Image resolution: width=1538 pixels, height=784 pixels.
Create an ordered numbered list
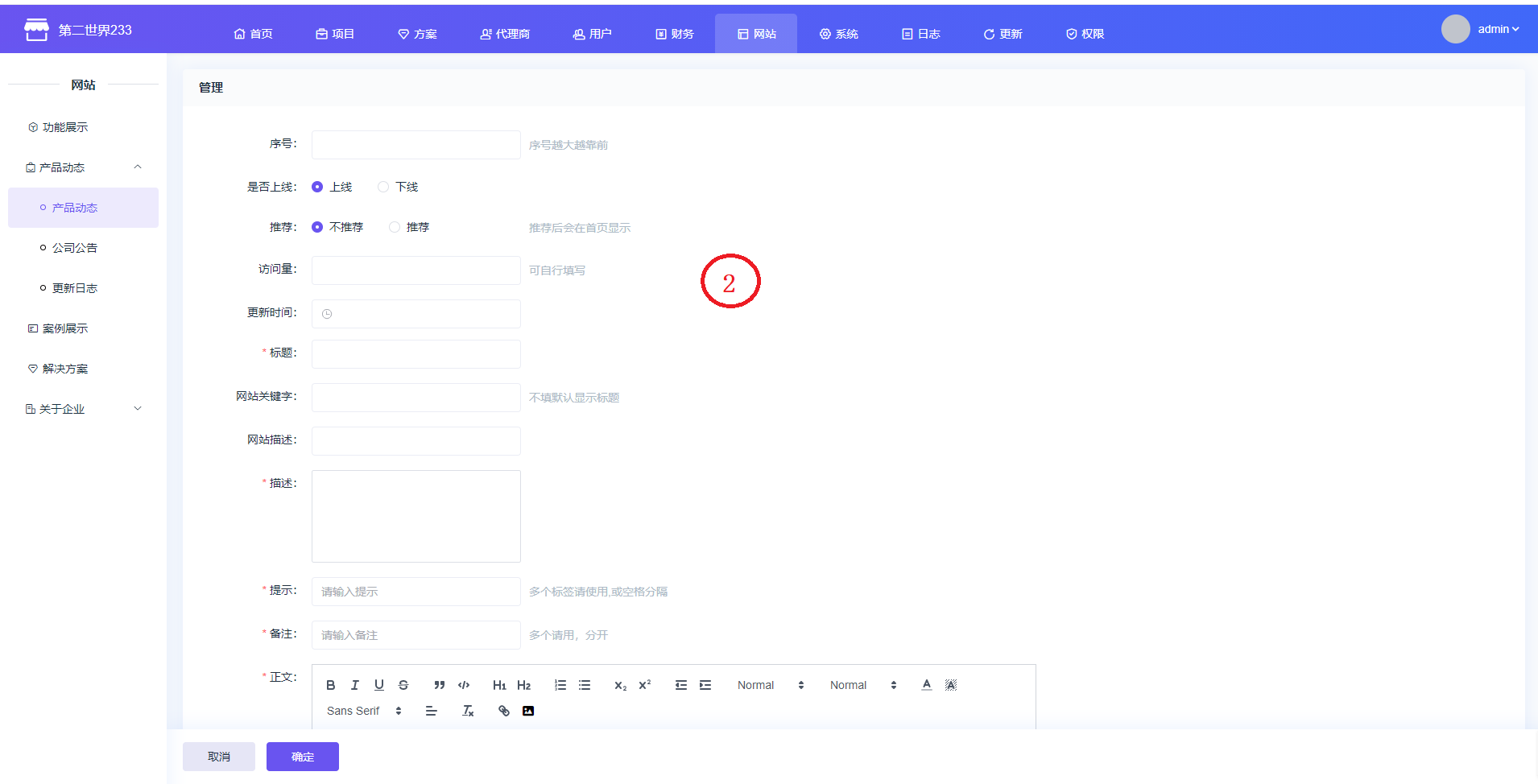560,685
